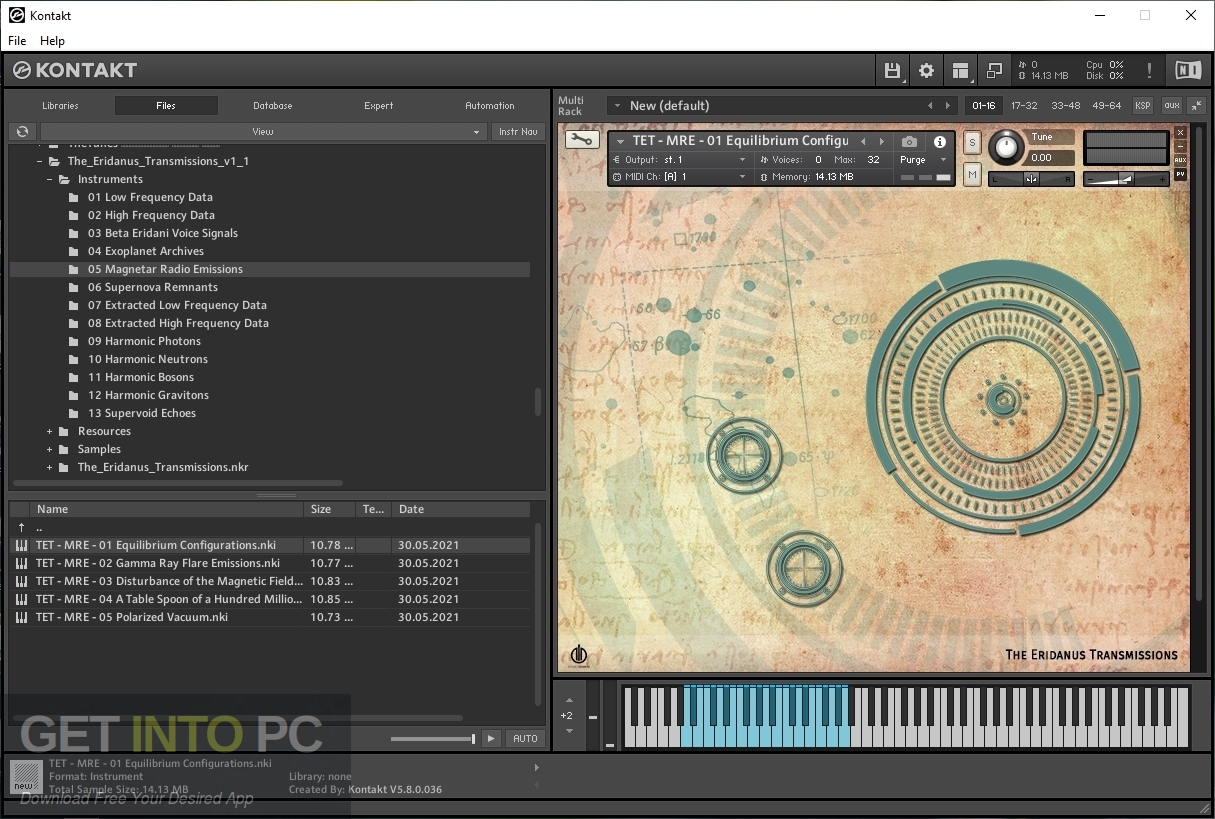Play the sample preview button
The height and width of the screenshot is (819, 1215).
490,738
